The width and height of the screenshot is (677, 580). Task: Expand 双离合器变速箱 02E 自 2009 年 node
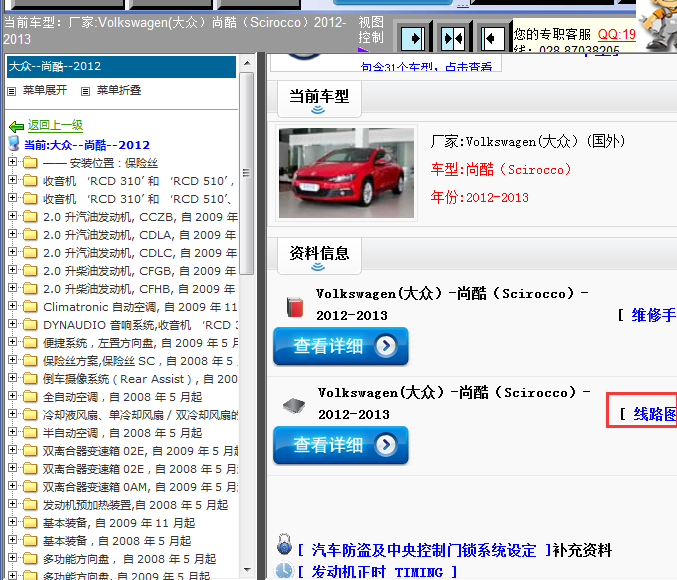click(x=13, y=450)
